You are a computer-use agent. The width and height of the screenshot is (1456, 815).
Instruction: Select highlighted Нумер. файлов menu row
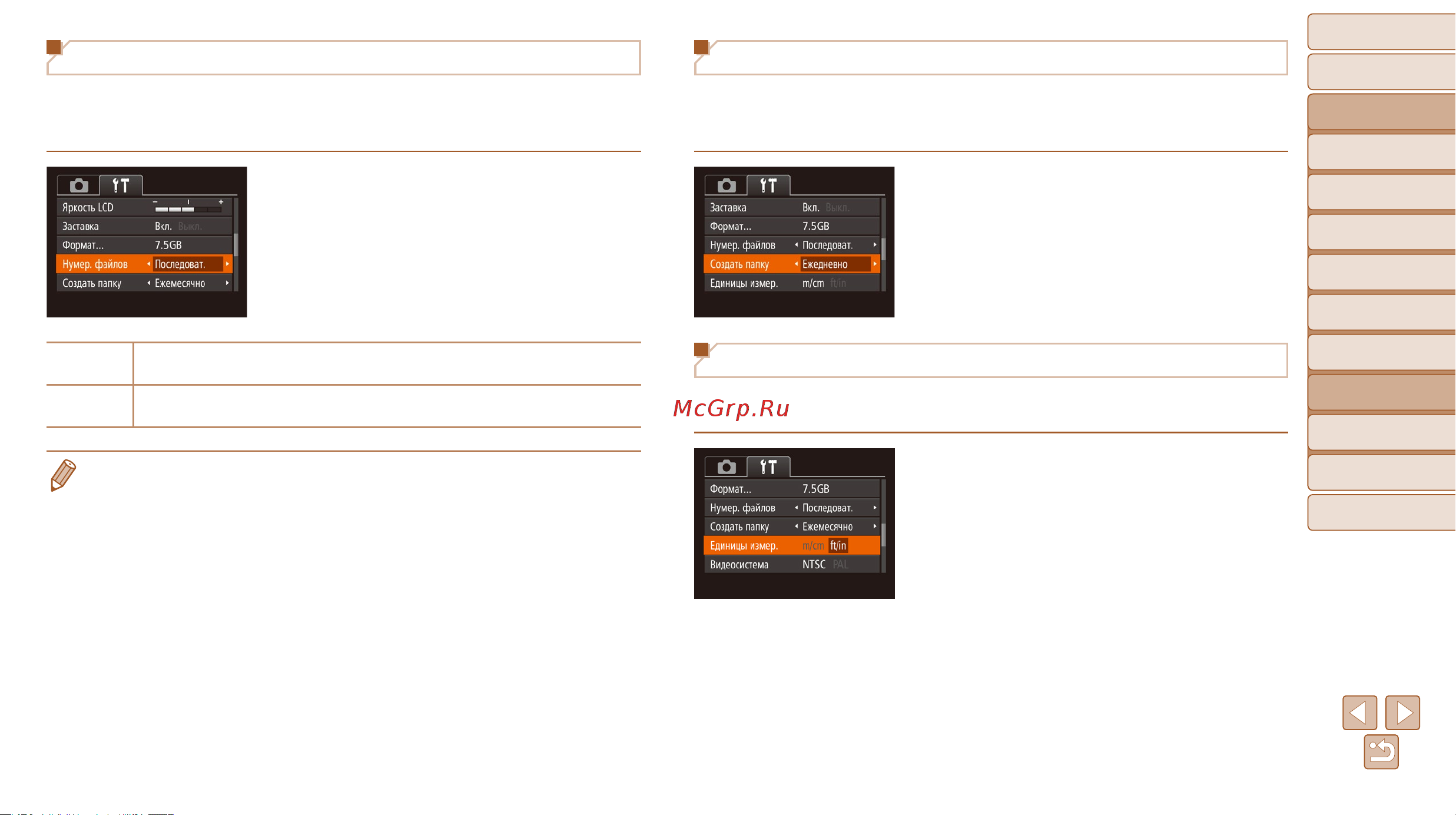[144, 264]
